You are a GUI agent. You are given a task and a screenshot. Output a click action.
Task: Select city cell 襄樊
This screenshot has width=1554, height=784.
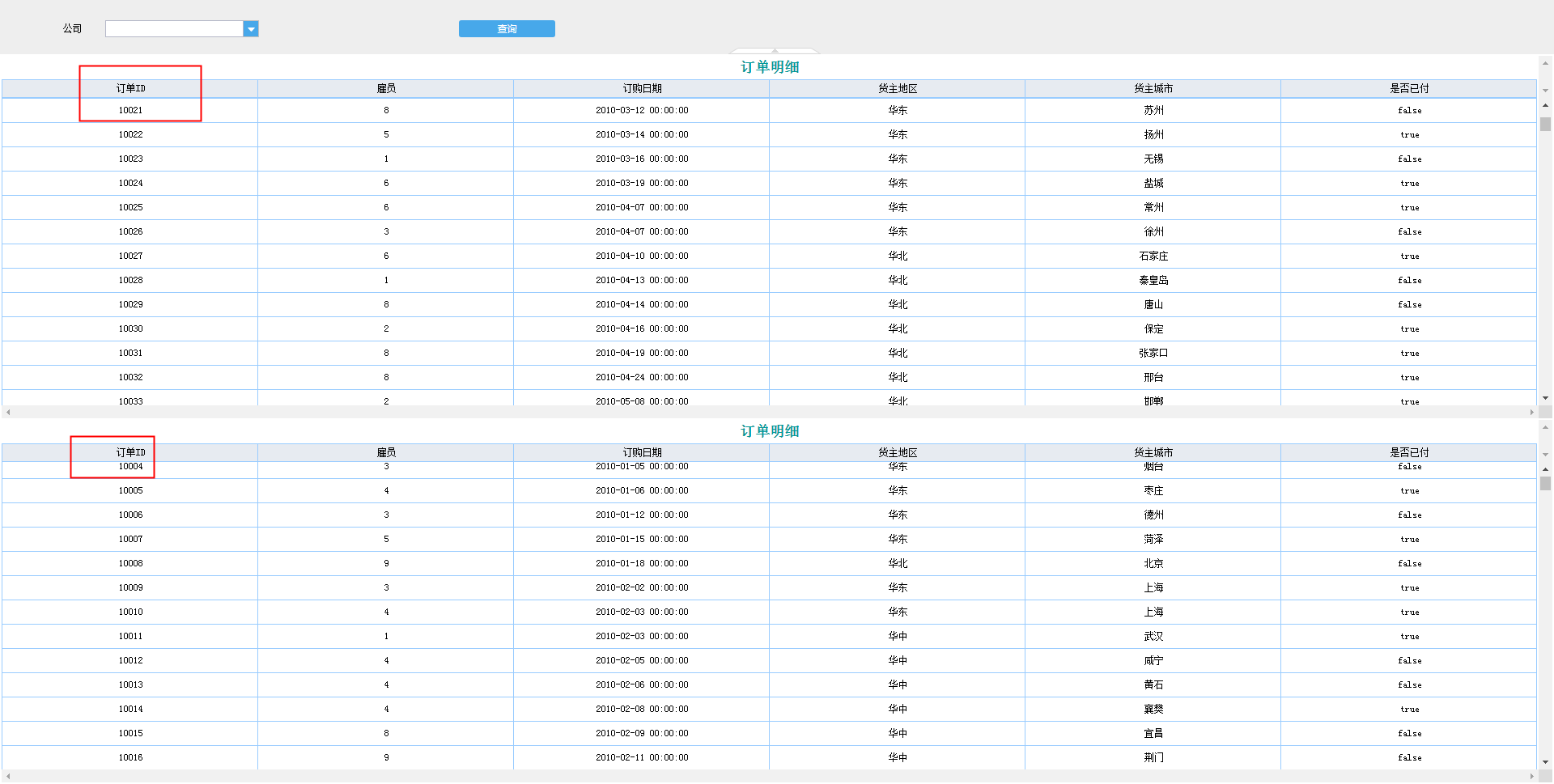(1153, 709)
